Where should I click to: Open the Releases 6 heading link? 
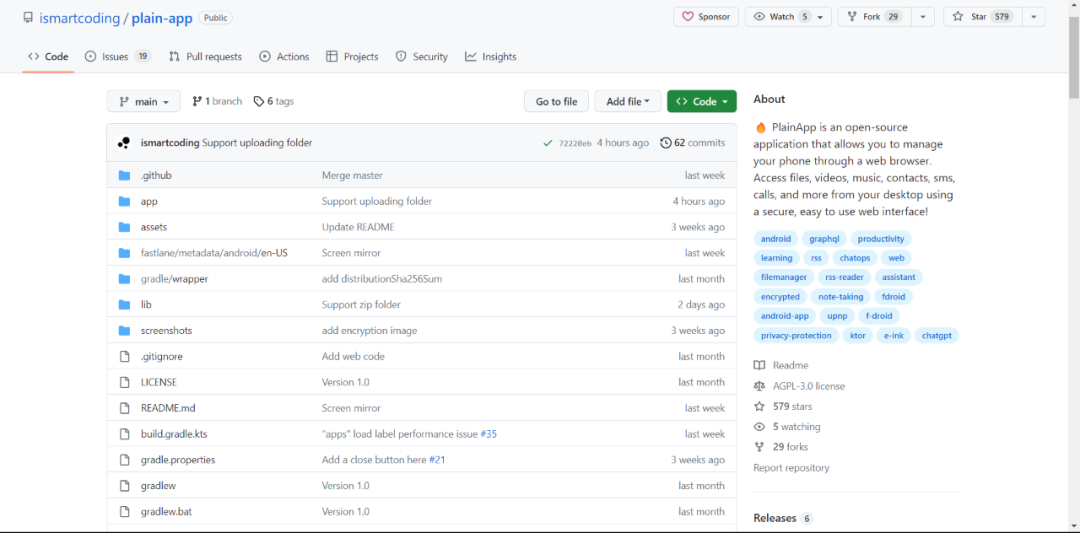(x=783, y=518)
